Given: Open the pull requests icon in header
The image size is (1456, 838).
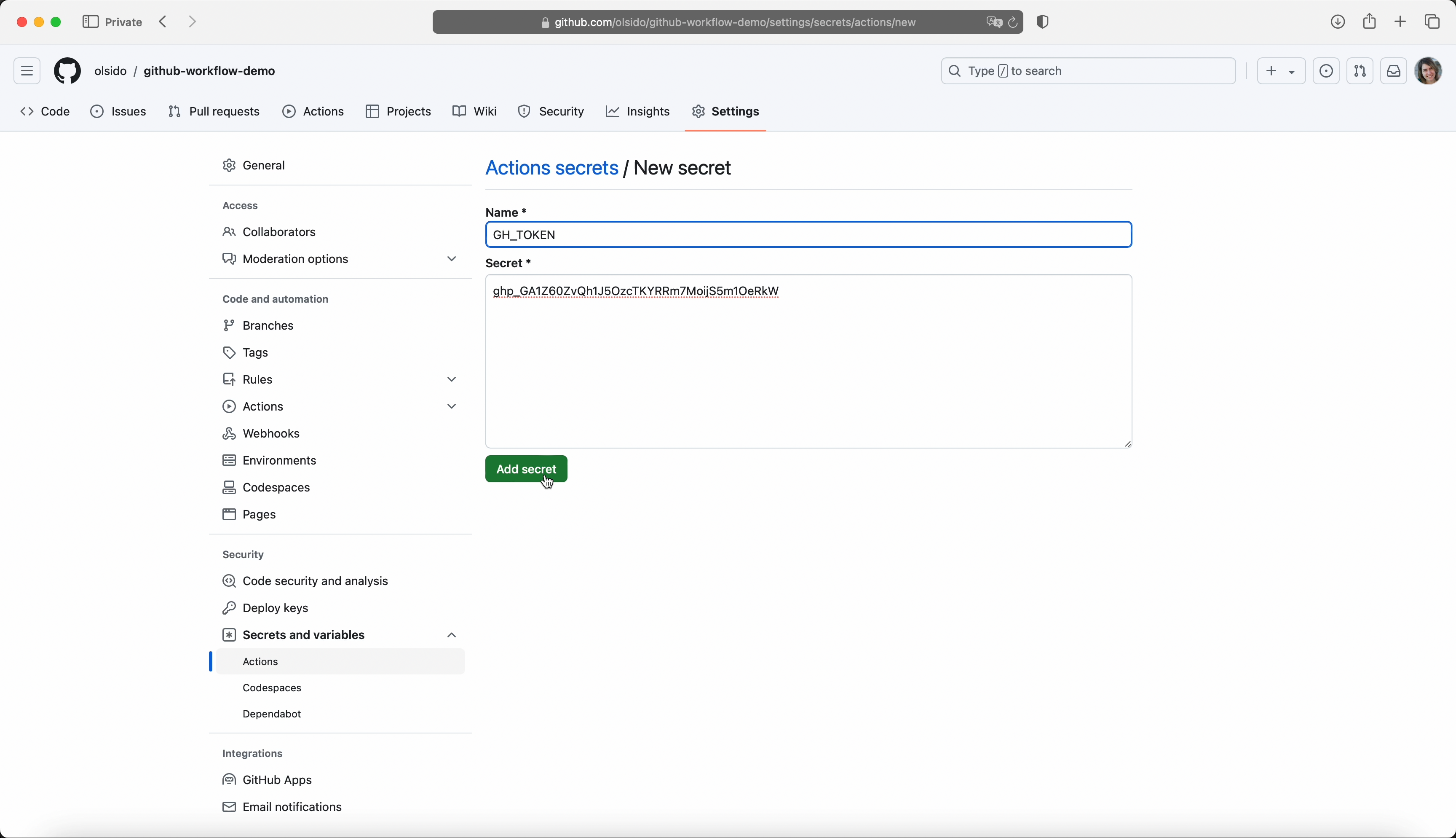Looking at the screenshot, I should (x=1360, y=71).
